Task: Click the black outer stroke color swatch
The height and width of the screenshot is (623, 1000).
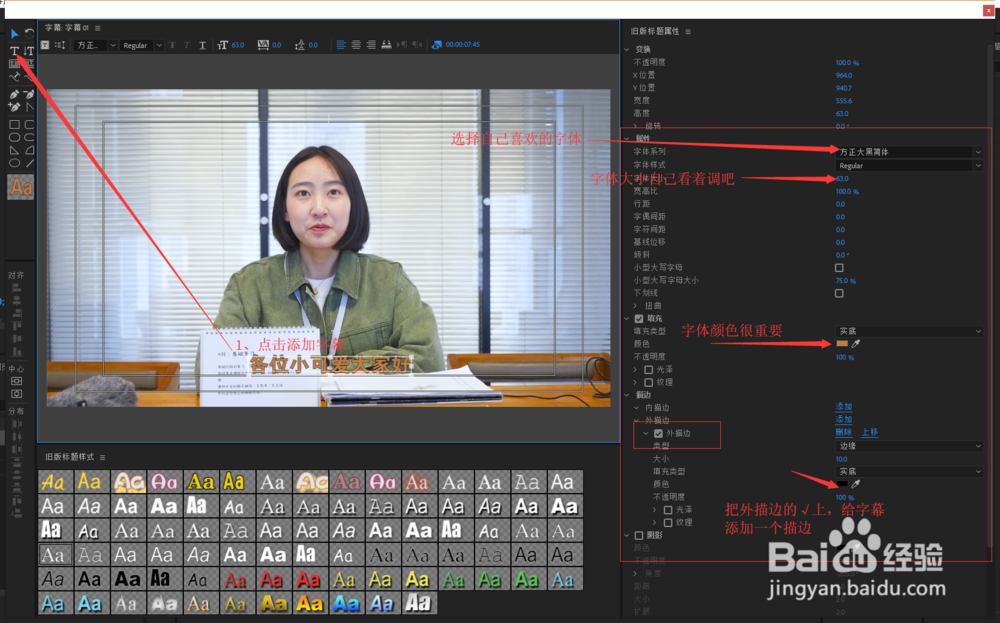Action: 842,484
